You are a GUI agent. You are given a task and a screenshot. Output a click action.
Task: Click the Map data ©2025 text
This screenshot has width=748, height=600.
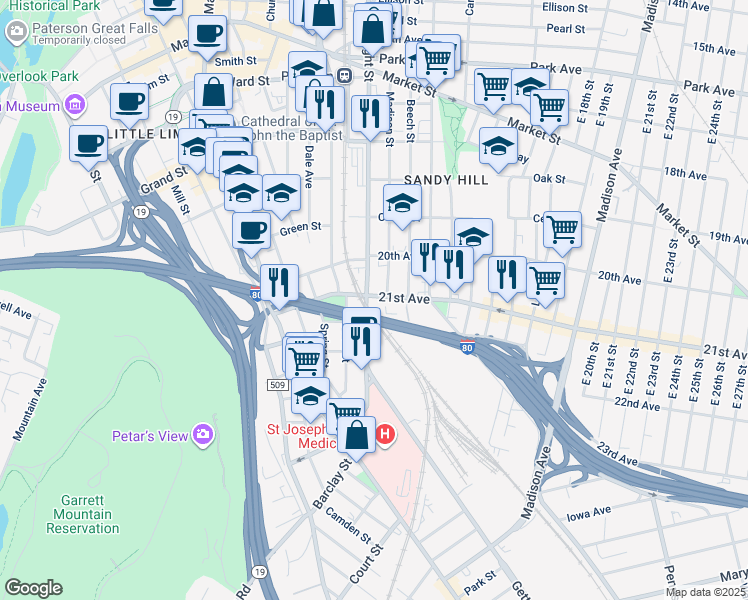pos(706,593)
